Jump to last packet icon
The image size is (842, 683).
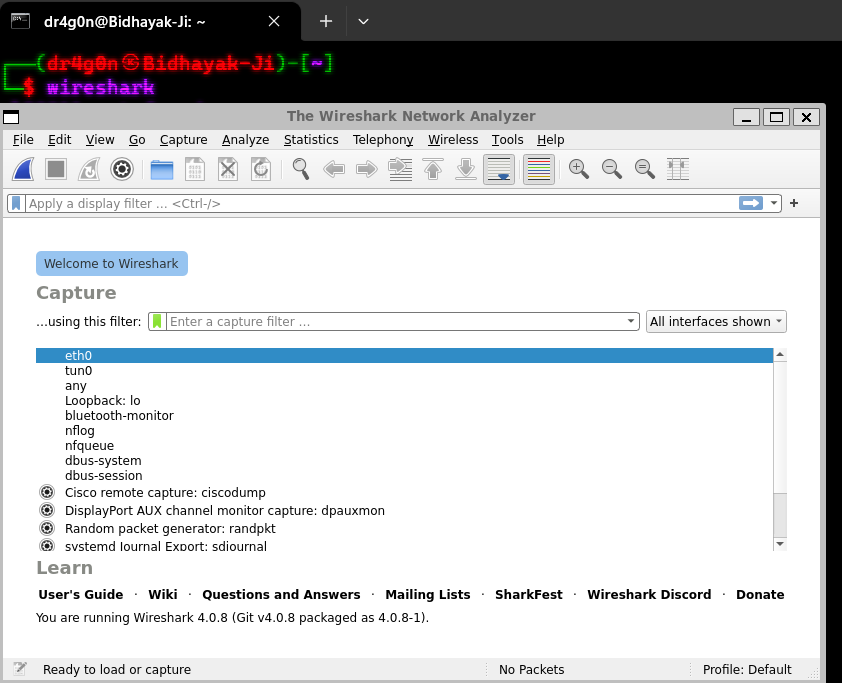[x=466, y=170]
